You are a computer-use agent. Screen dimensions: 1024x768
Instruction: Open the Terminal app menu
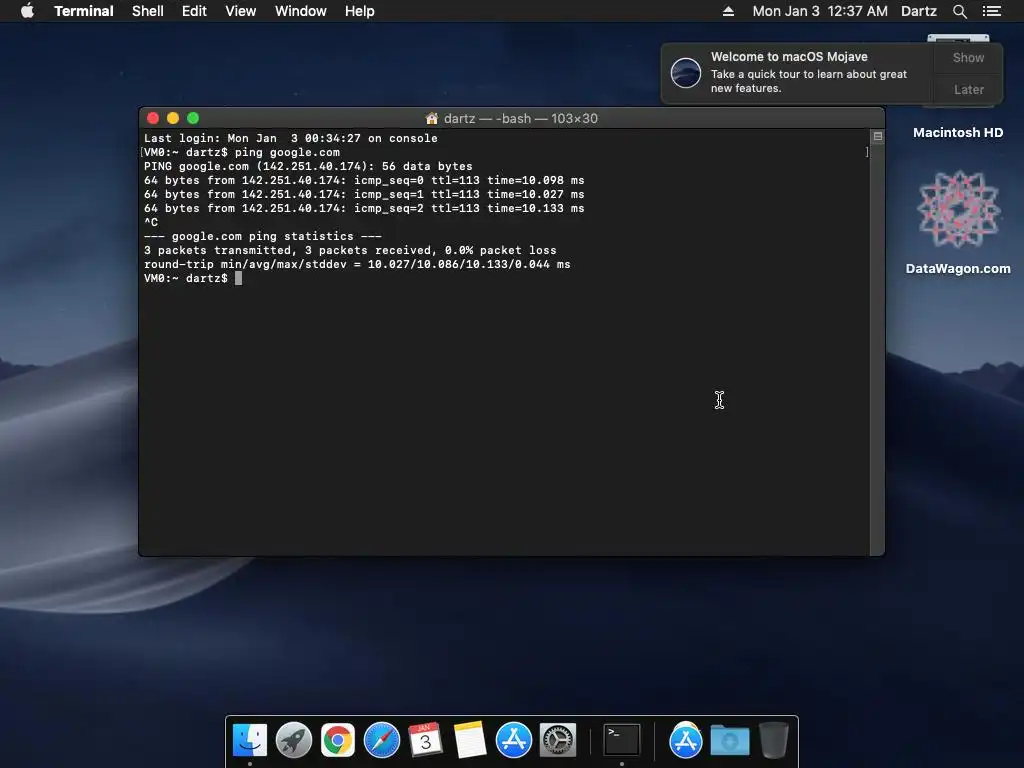click(84, 11)
